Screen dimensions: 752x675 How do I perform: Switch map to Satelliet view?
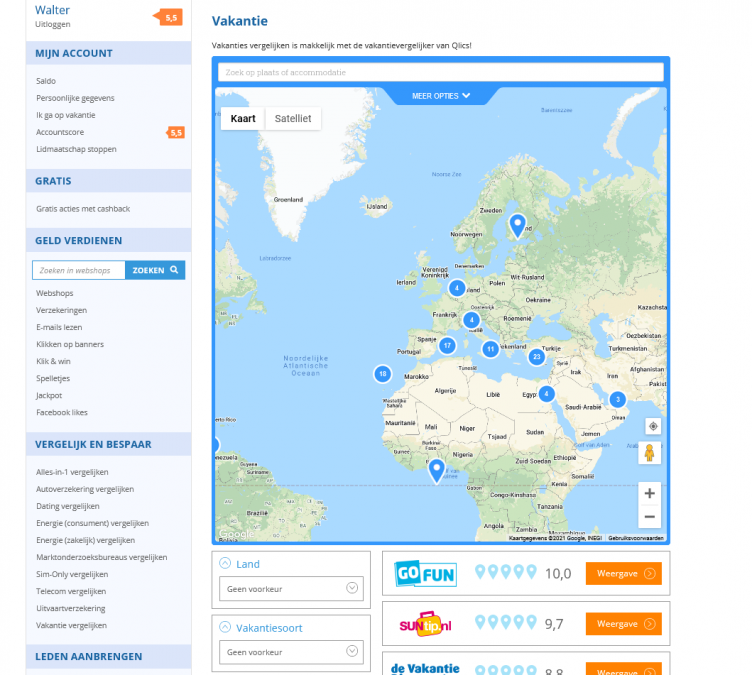coord(293,118)
